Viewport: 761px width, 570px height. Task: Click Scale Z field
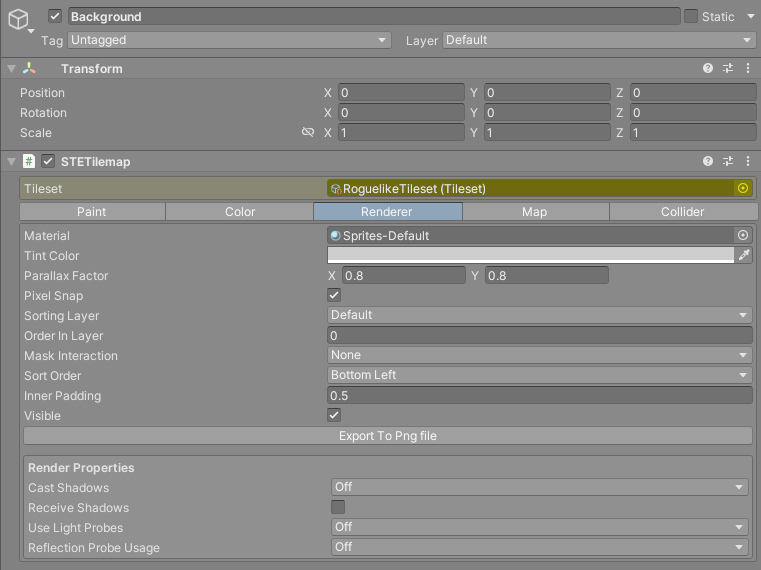pos(693,133)
